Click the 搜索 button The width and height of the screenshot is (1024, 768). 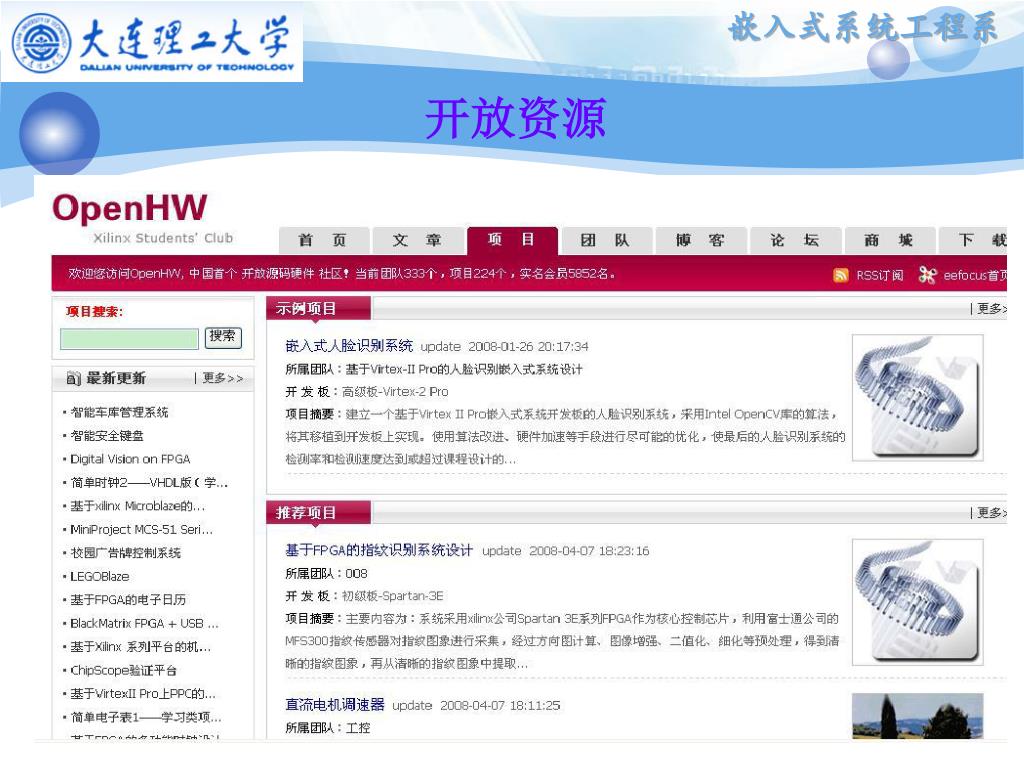pos(223,337)
